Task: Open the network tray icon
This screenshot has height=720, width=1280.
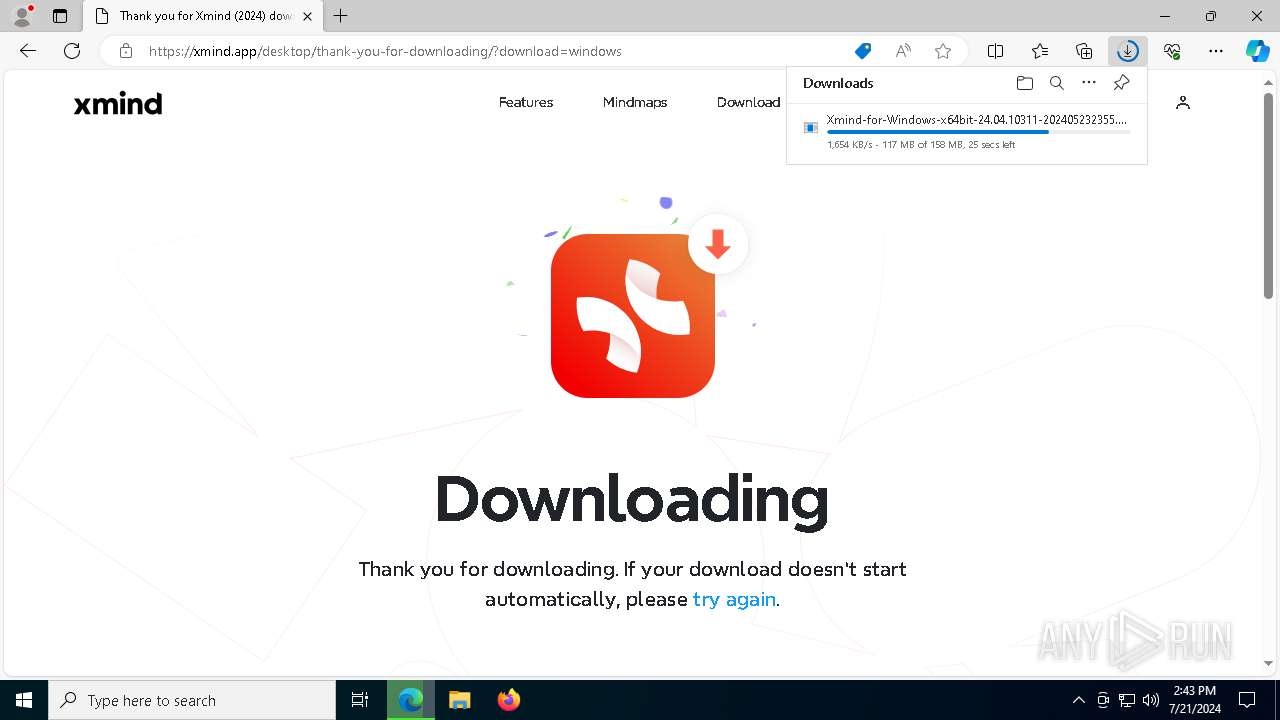Action: click(x=1127, y=700)
